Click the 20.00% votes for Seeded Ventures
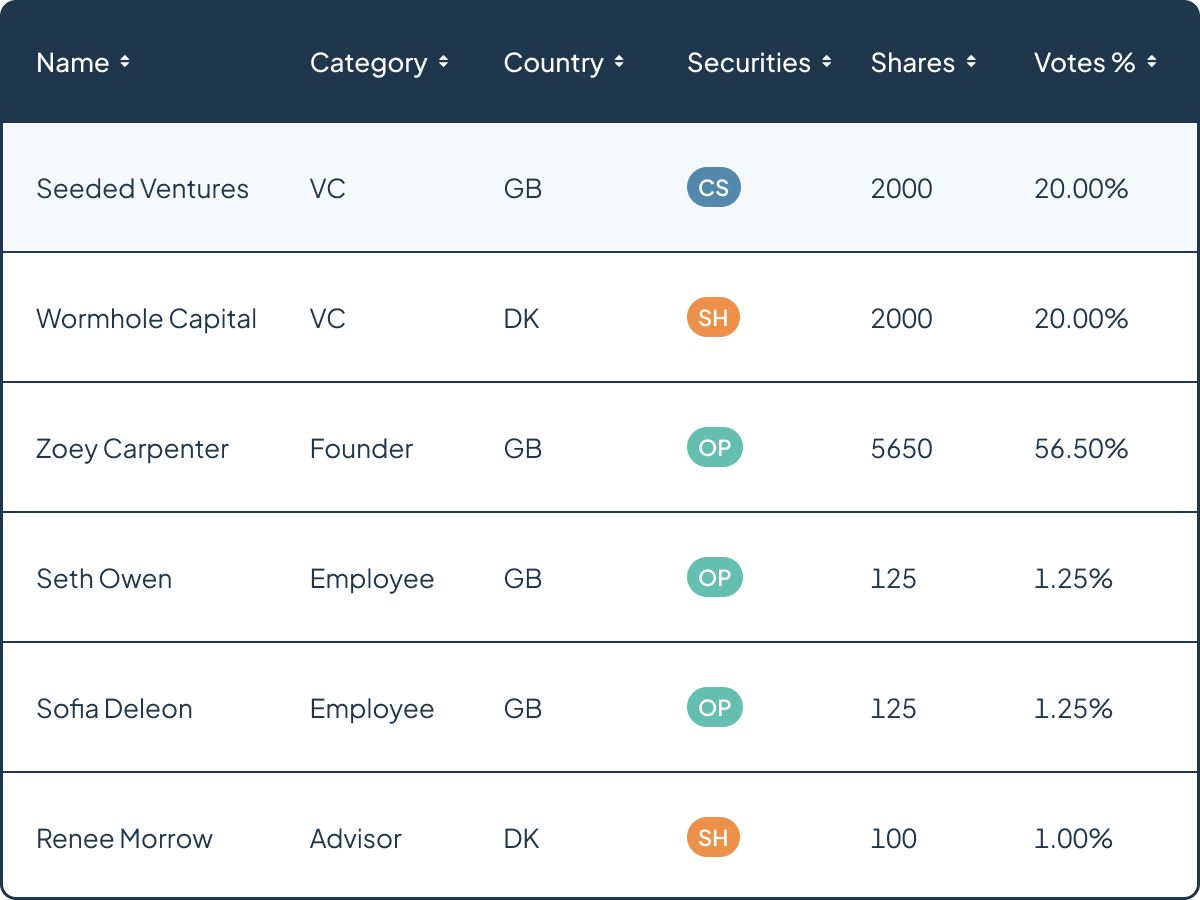 pos(1081,189)
